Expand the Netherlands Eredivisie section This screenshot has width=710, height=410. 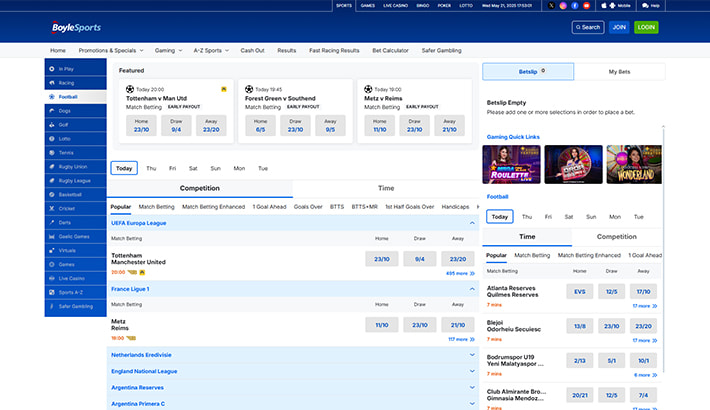pyautogui.click(x=472, y=355)
